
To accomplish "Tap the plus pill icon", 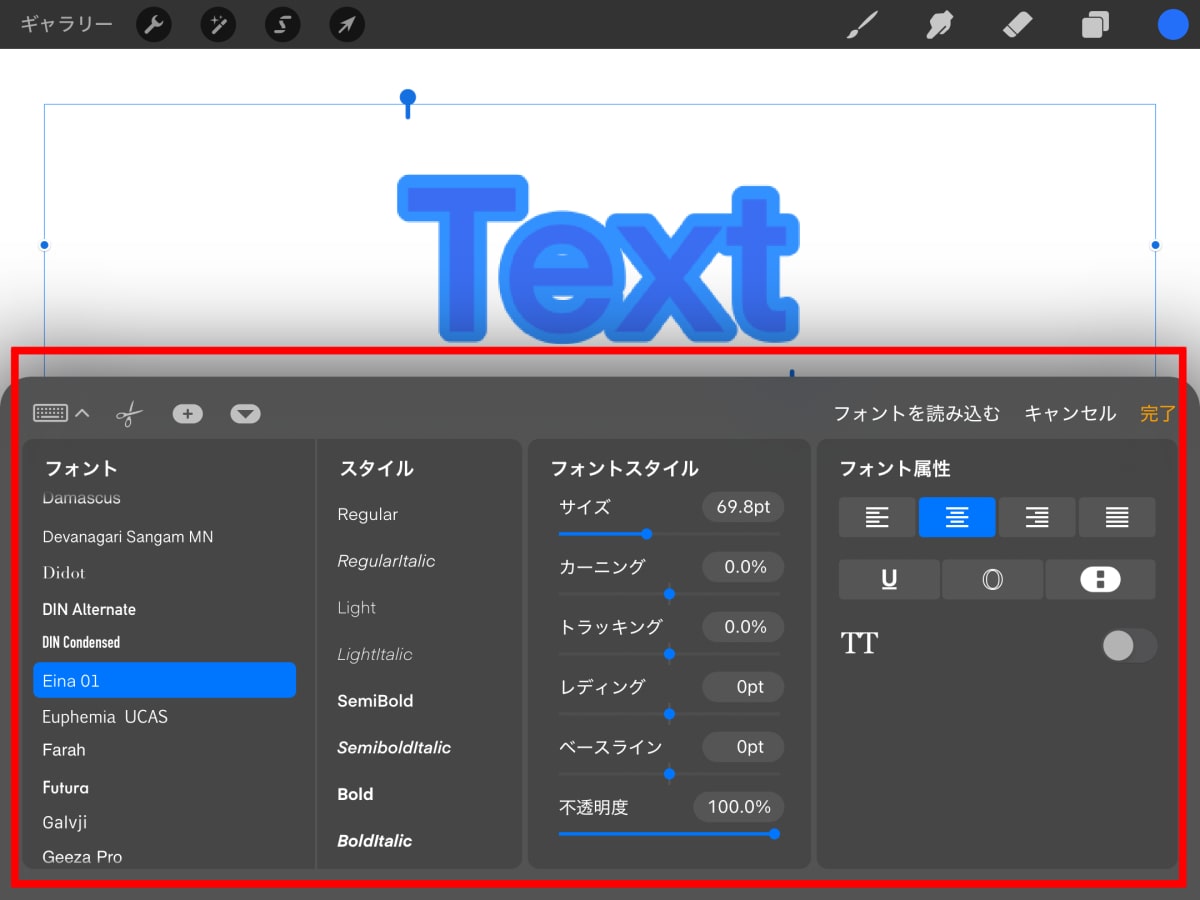I will (x=187, y=413).
